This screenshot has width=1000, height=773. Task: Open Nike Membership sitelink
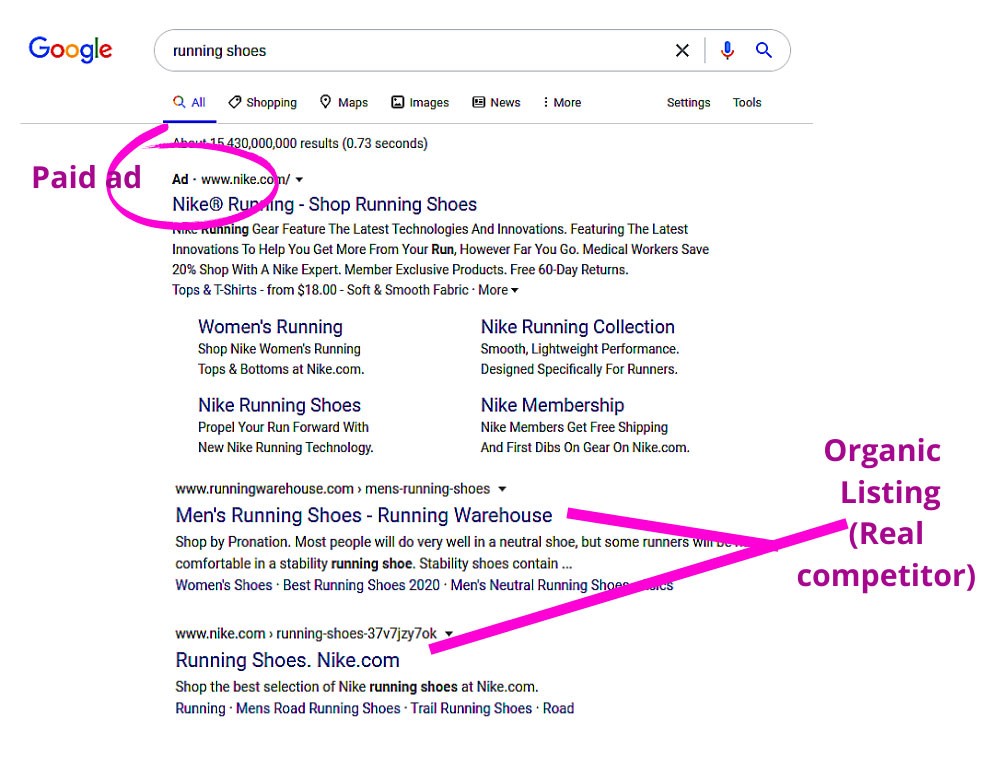pos(552,405)
